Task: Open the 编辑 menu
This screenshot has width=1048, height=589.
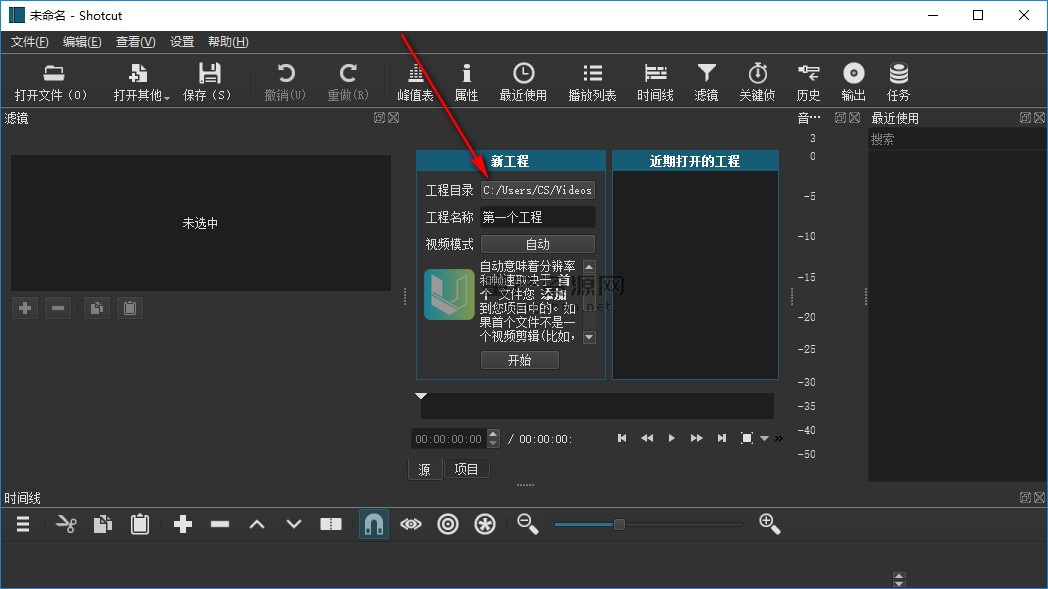Action: click(x=82, y=42)
